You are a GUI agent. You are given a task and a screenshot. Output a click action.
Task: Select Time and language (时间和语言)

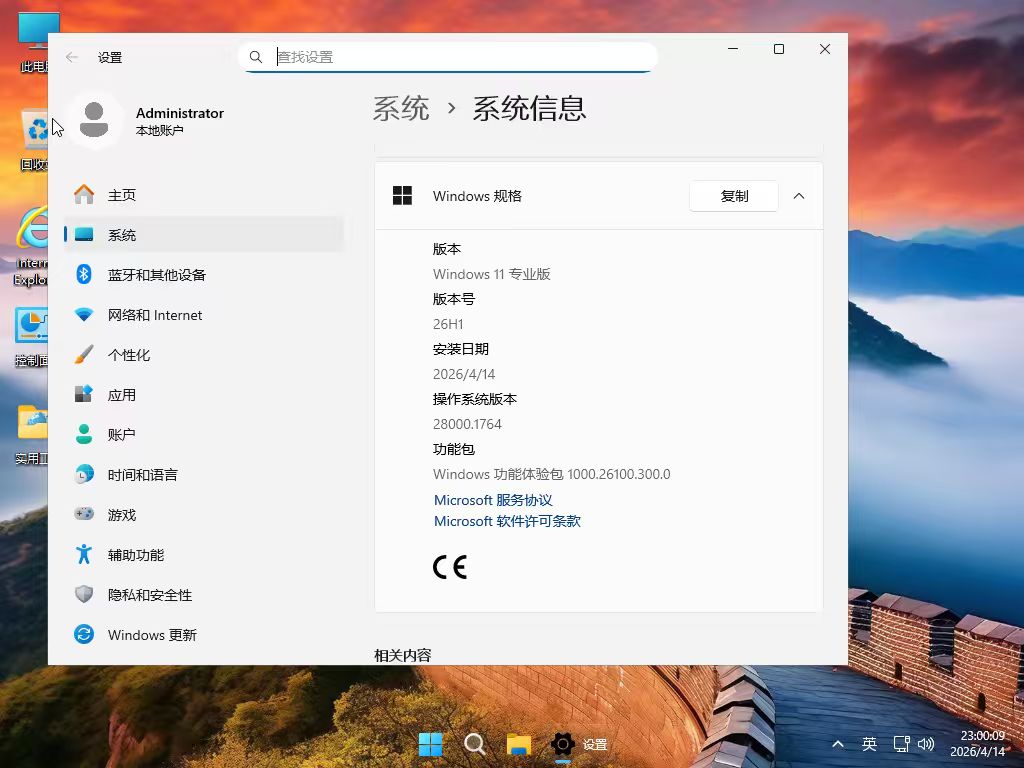142,475
